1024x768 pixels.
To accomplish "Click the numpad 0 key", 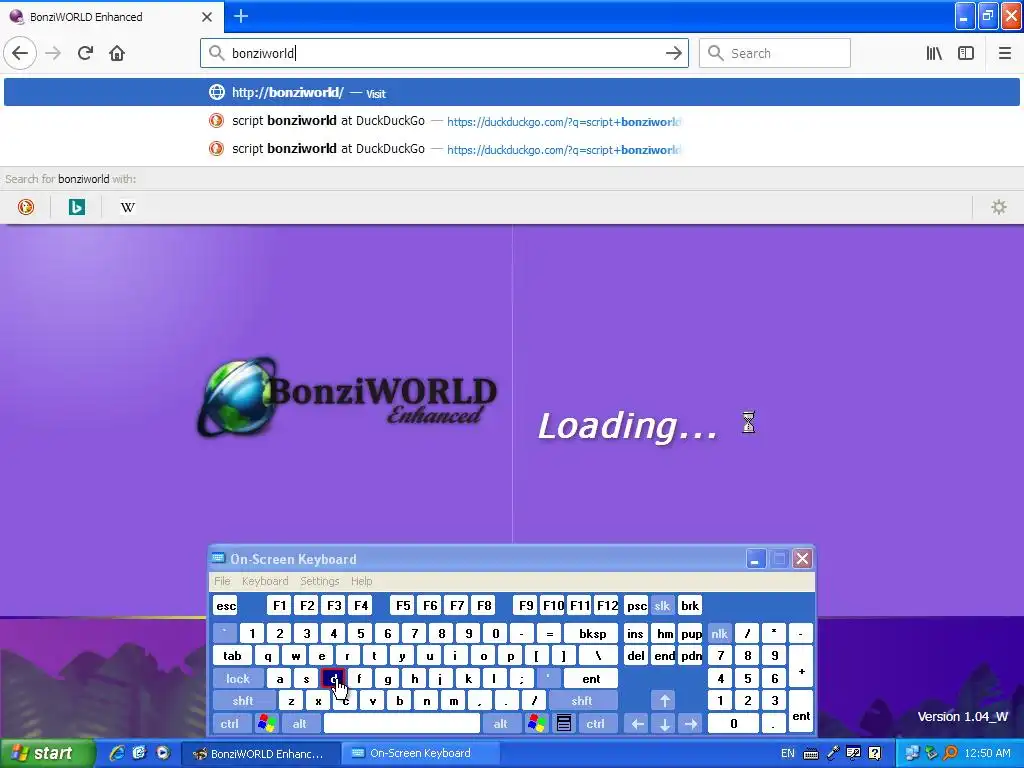I will tap(733, 724).
